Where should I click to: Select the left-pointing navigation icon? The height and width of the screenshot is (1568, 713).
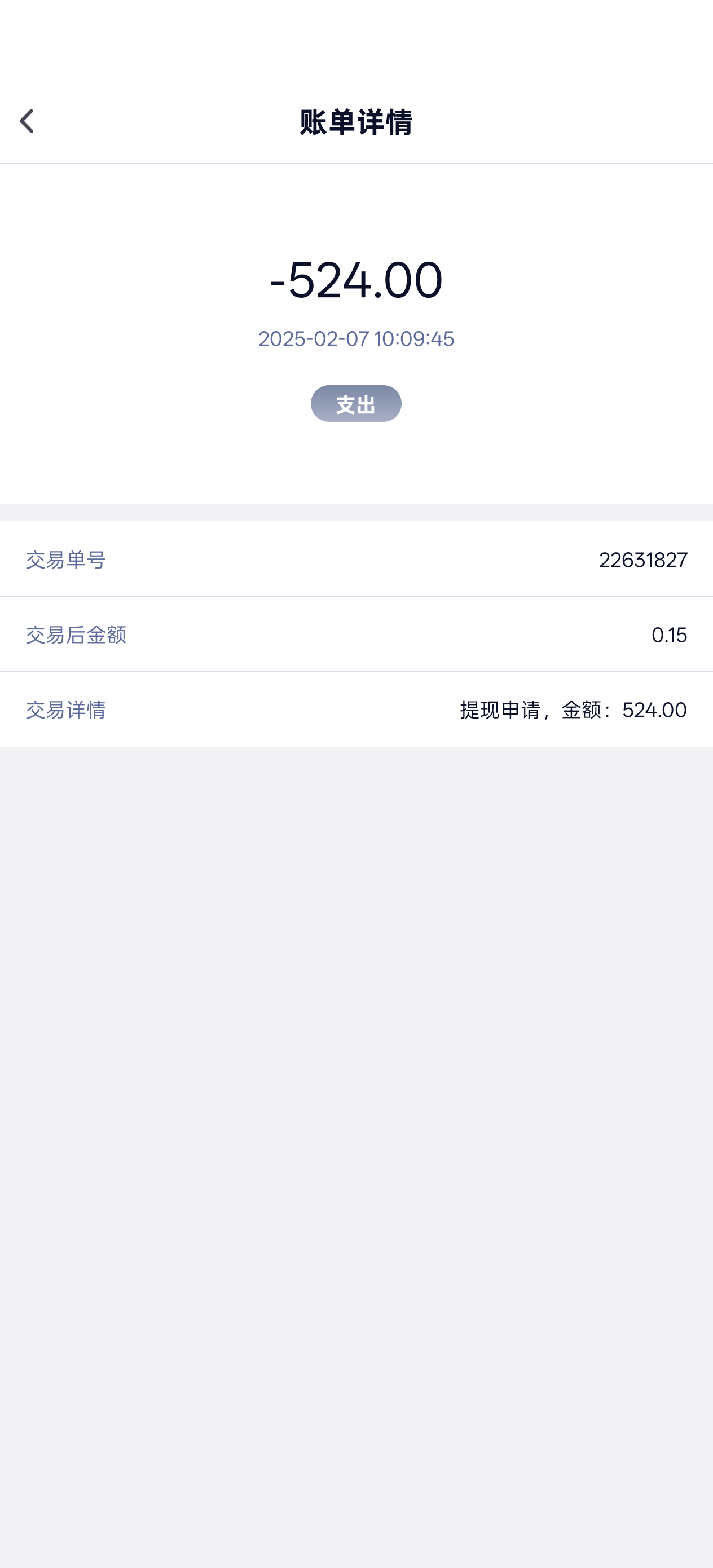(27, 122)
